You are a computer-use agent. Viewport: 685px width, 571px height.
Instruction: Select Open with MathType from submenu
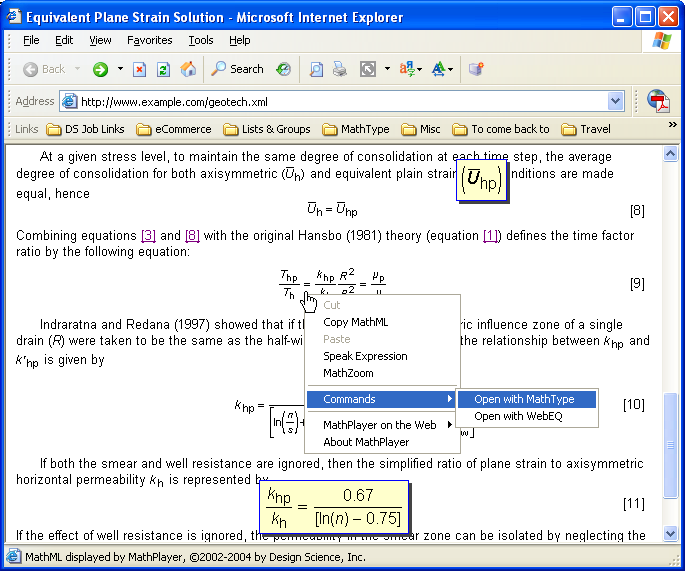tap(524, 399)
